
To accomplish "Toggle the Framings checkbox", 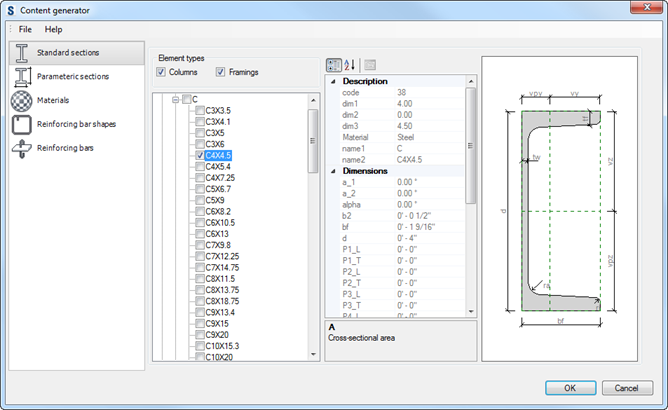I will click(x=221, y=72).
